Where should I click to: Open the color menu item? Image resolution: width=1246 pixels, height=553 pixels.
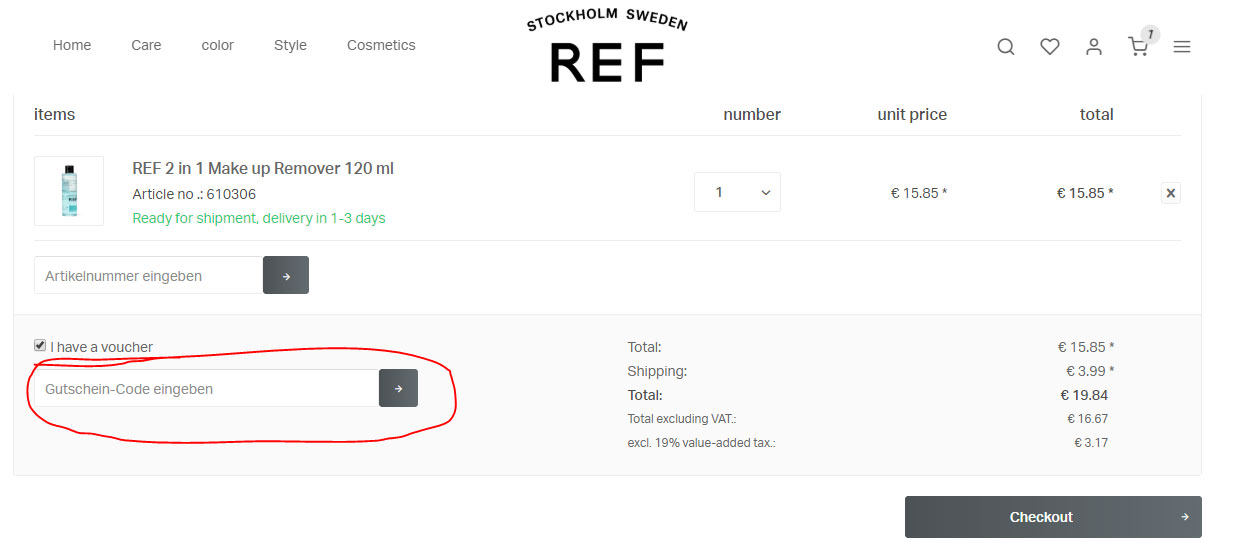pyautogui.click(x=217, y=45)
